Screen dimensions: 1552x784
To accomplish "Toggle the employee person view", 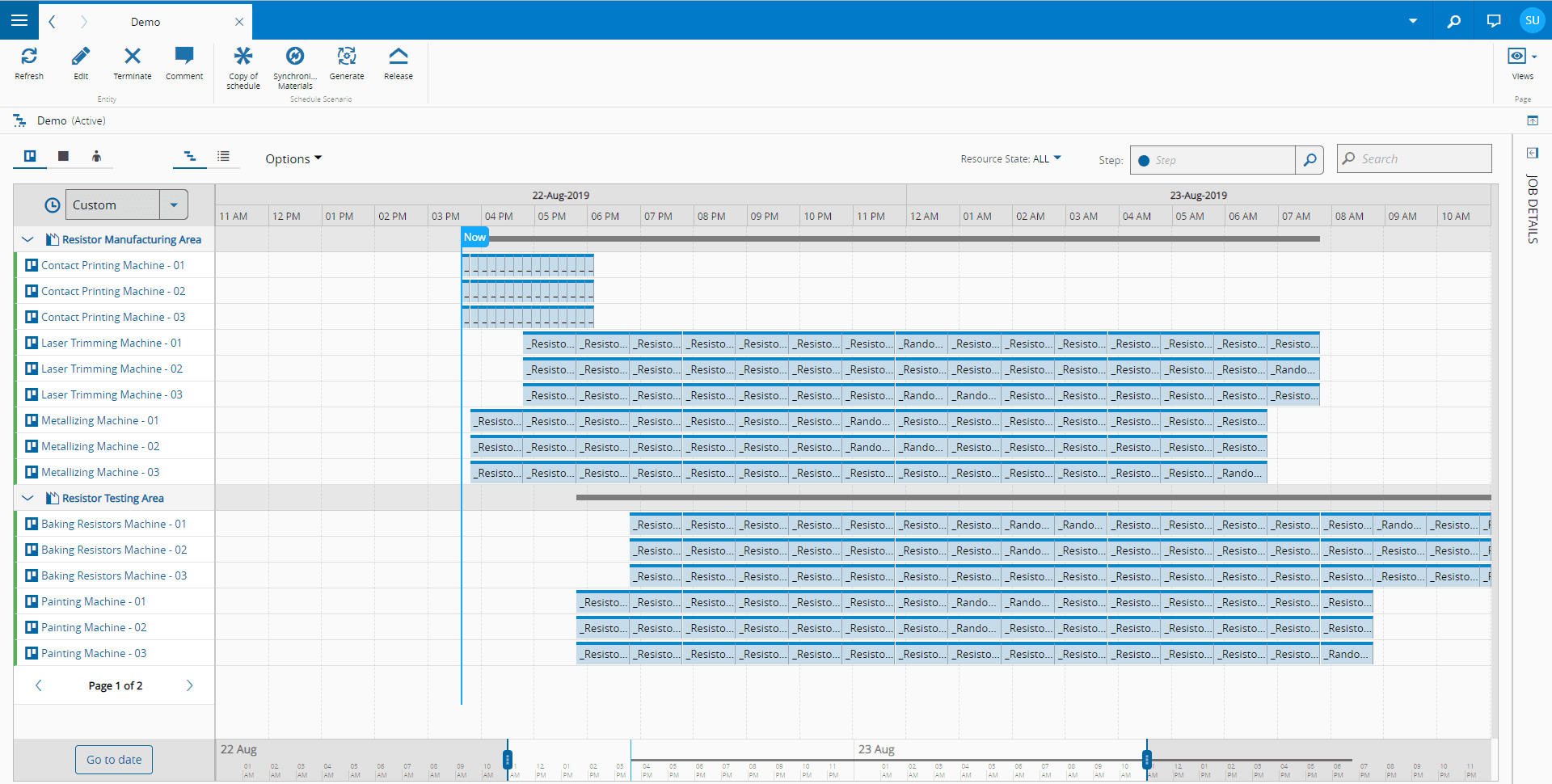I will [x=96, y=156].
